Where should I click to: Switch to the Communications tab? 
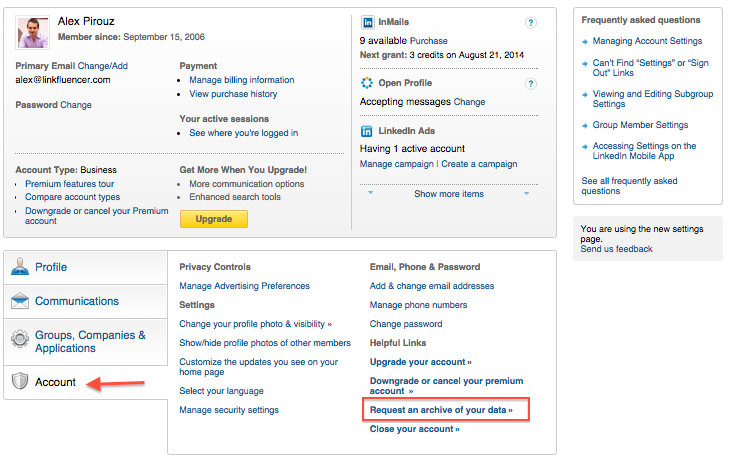coord(86,301)
